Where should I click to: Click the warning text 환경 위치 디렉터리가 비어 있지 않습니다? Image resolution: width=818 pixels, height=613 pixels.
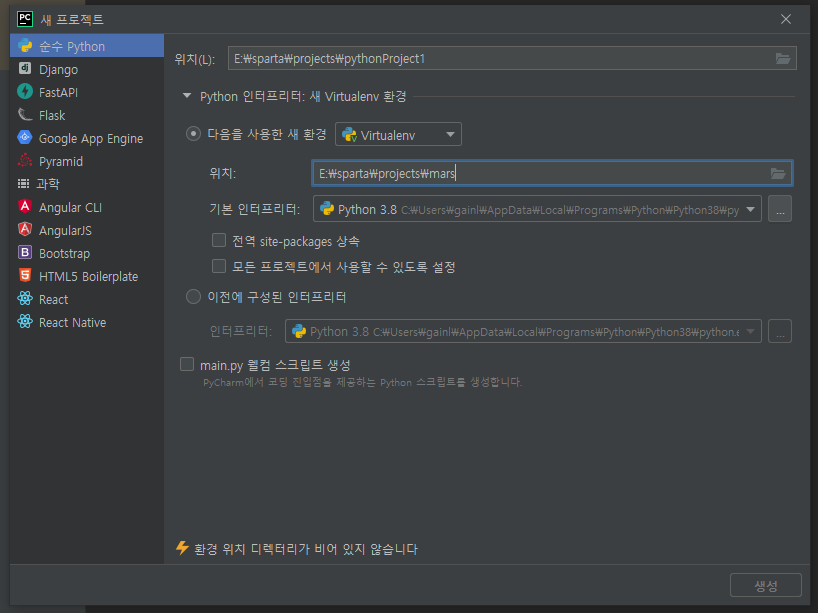306,549
